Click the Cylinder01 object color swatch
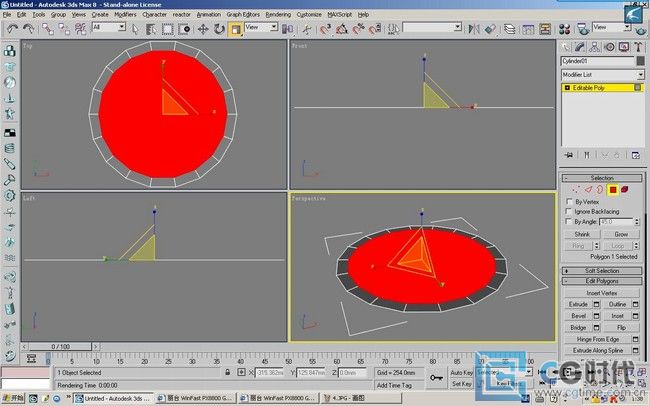650x406 pixels. (640, 61)
